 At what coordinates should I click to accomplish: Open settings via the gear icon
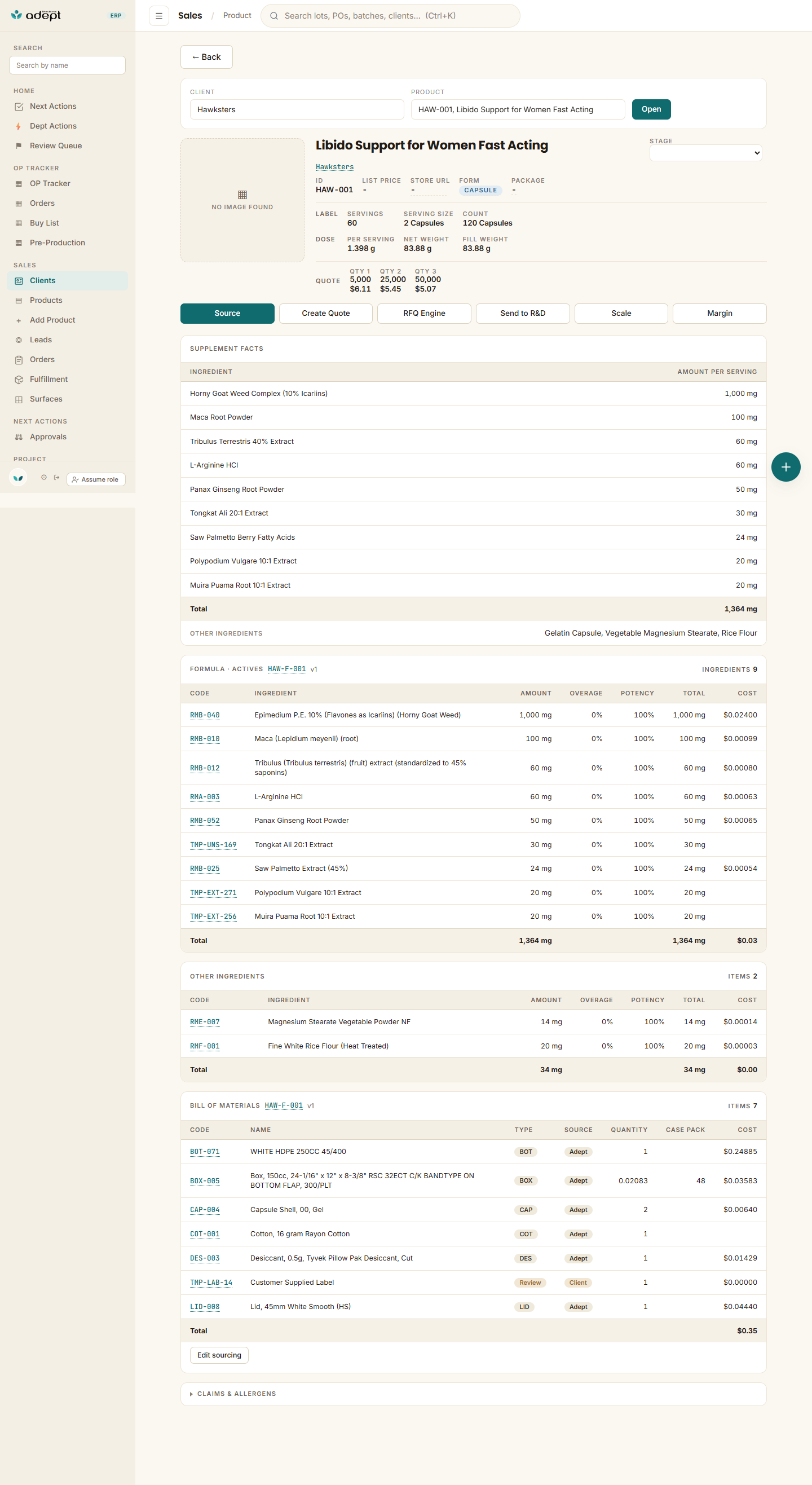click(44, 477)
